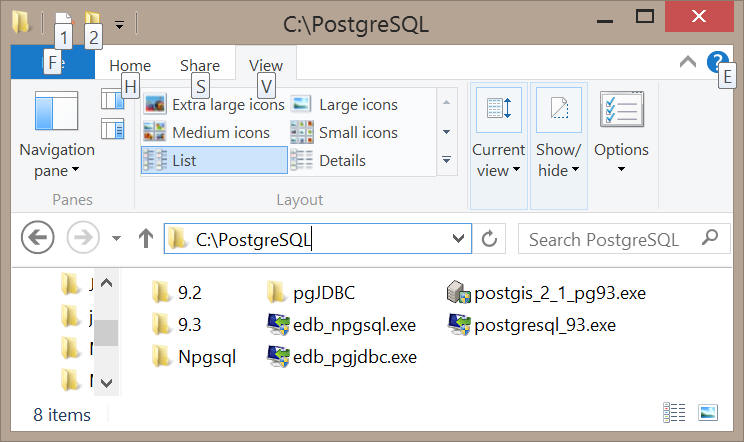The height and width of the screenshot is (442, 744).
Task: Select edb_pgjdbc.exe file
Action: pyautogui.click(x=342, y=357)
